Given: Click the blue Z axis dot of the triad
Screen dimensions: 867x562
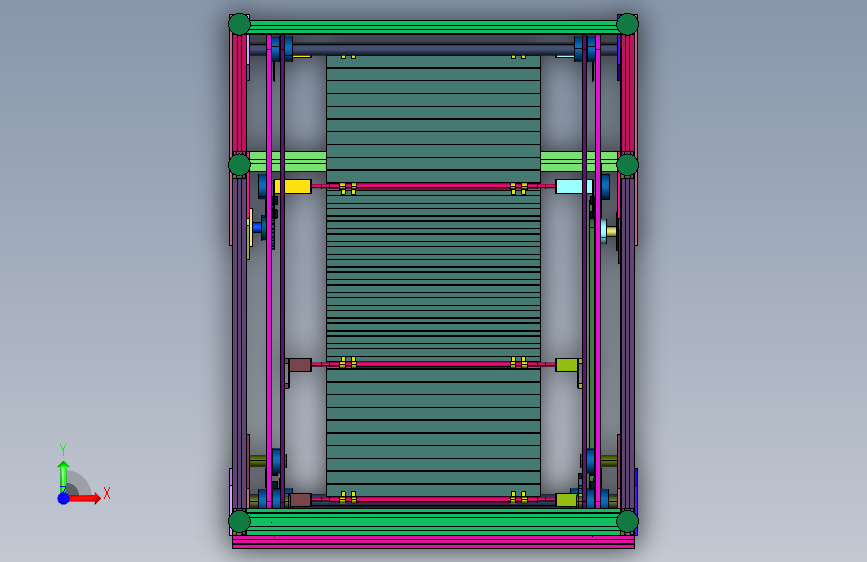Looking at the screenshot, I should [64, 498].
